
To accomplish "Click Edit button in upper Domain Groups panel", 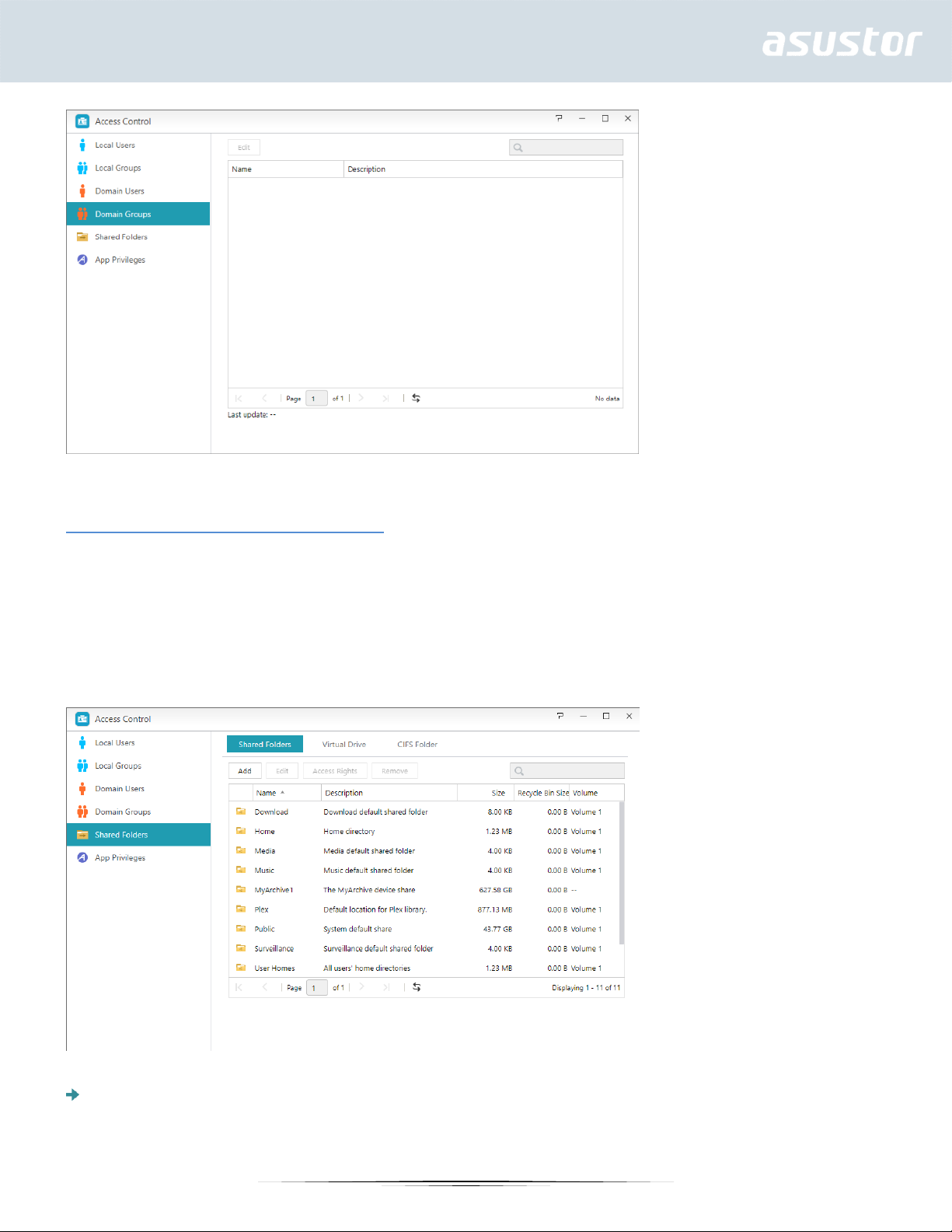I will click(244, 148).
